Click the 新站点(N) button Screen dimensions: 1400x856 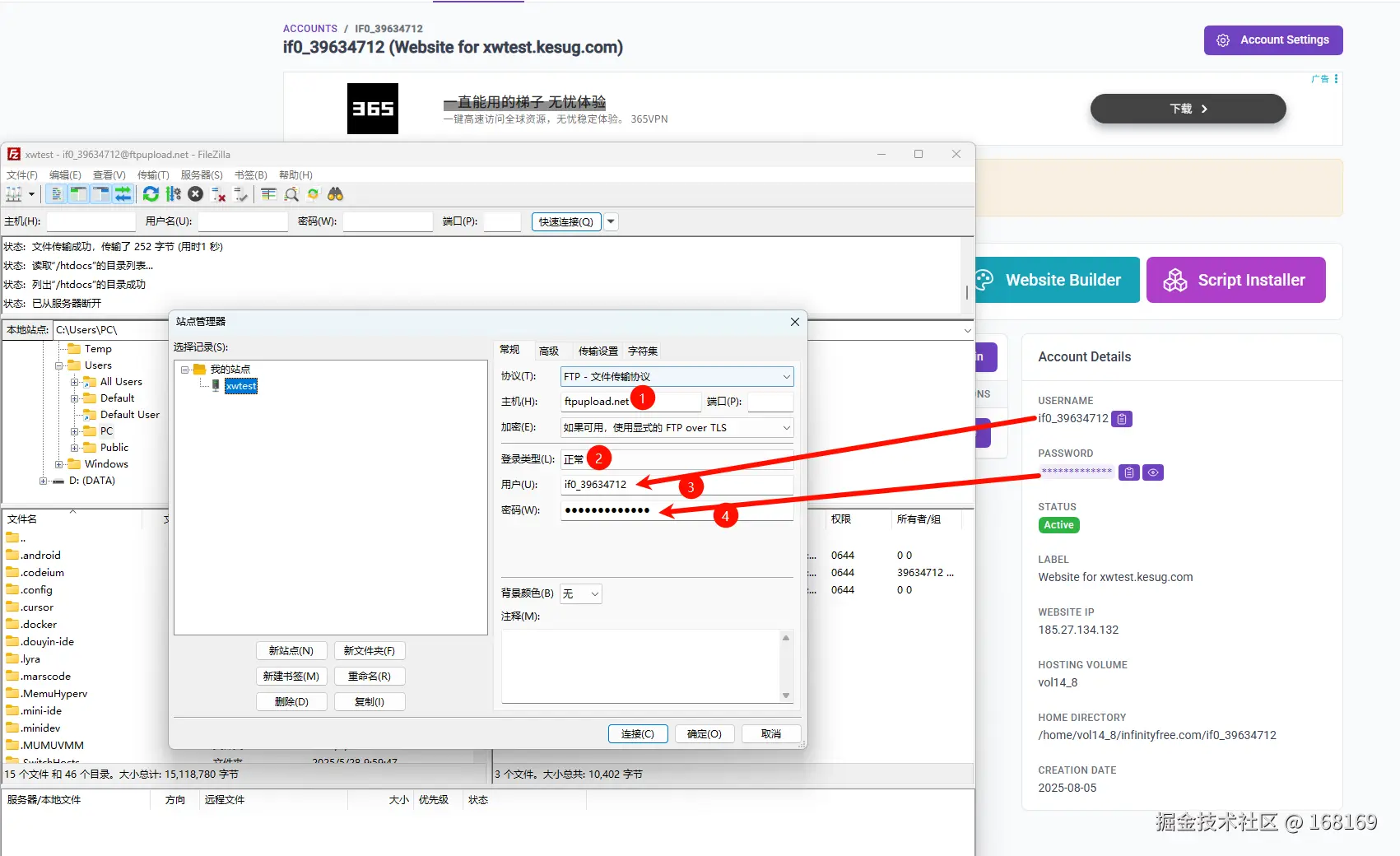coord(291,650)
